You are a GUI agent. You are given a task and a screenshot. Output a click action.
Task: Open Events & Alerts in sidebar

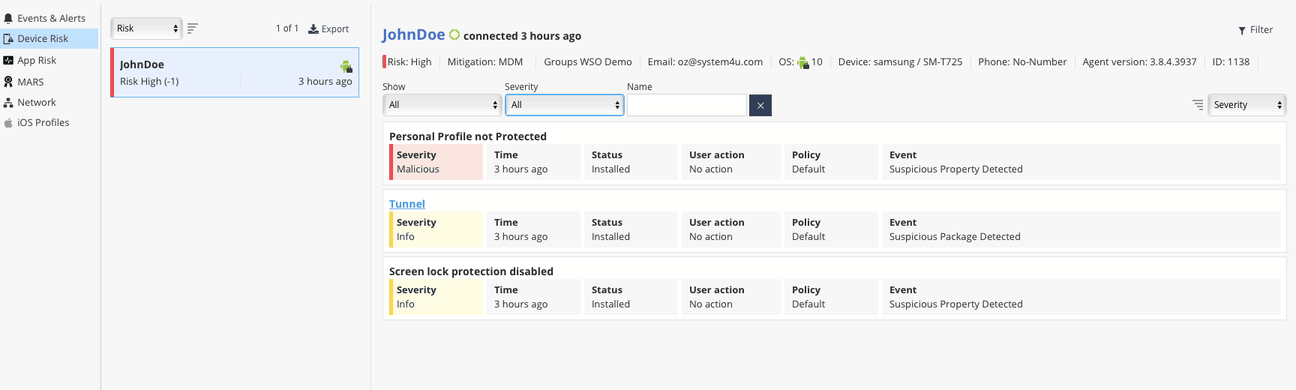point(50,18)
